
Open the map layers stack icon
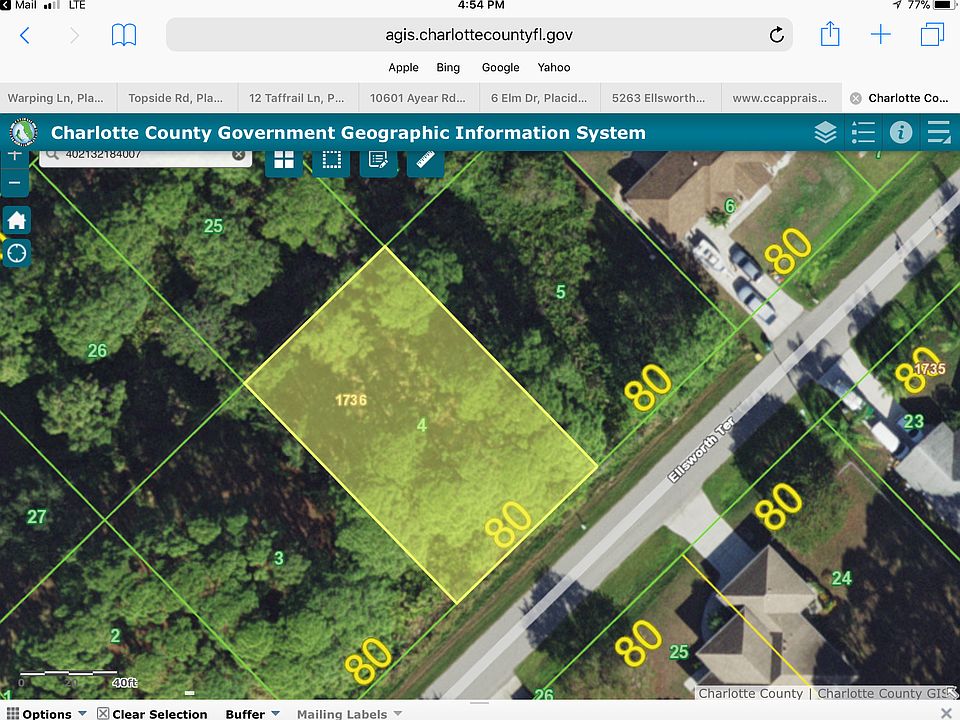(x=825, y=132)
